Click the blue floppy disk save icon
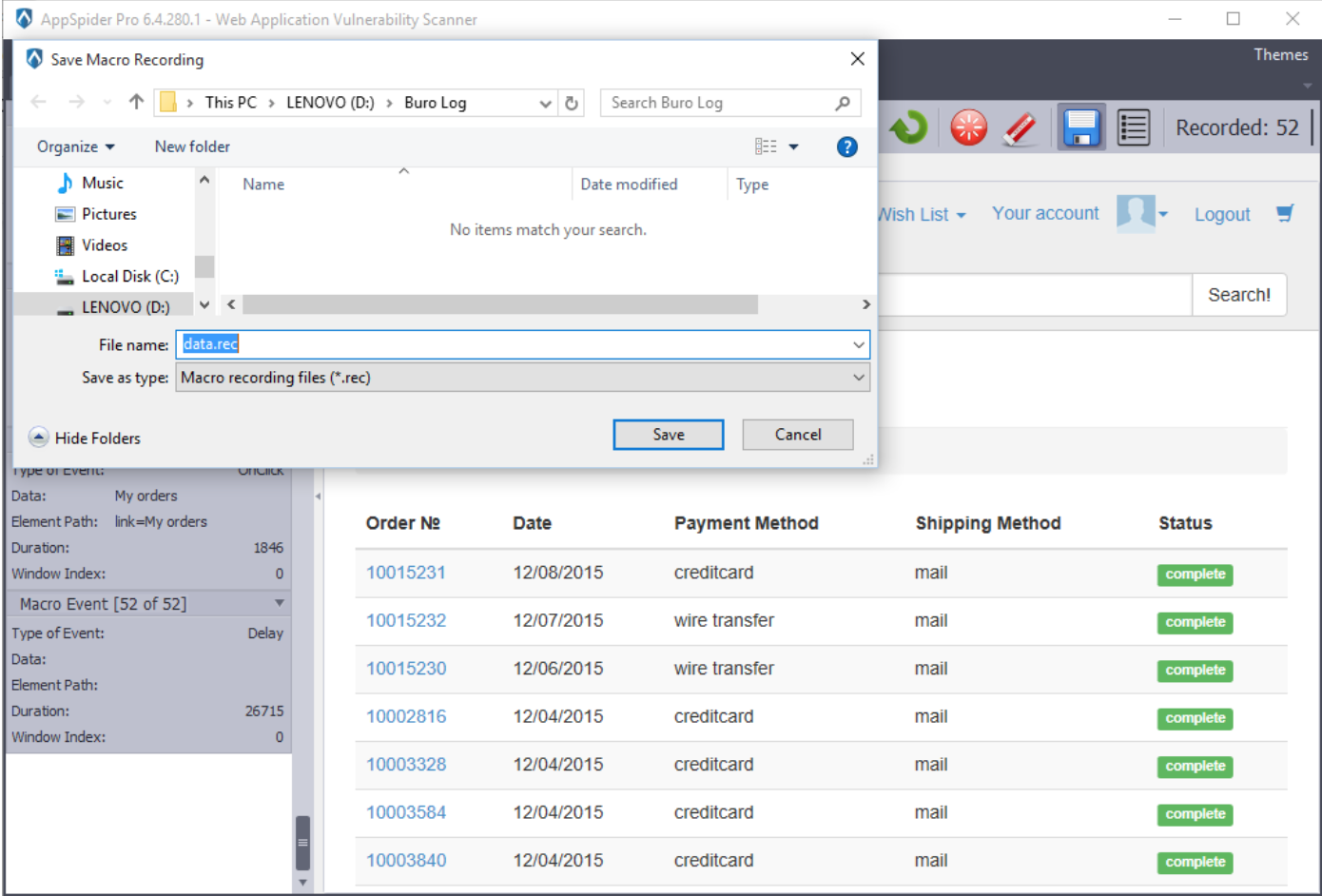 click(x=1081, y=127)
